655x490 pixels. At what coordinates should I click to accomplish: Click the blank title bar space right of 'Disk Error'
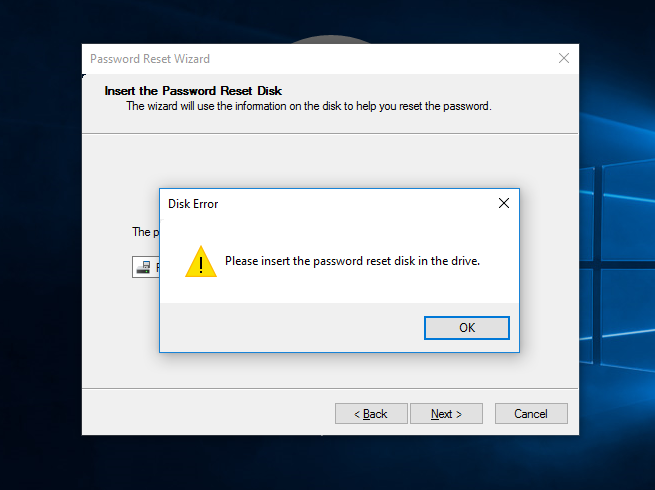tap(350, 204)
